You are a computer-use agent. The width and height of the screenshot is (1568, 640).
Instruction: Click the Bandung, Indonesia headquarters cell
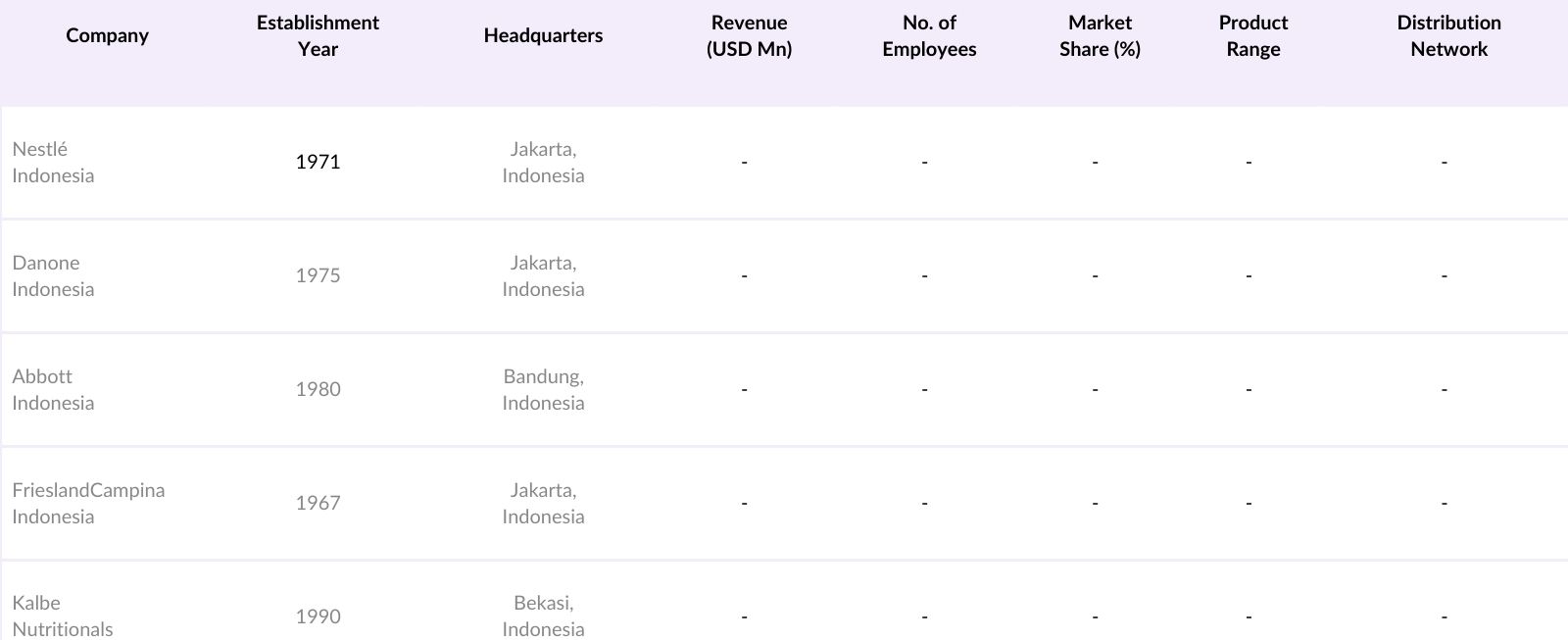[543, 389]
